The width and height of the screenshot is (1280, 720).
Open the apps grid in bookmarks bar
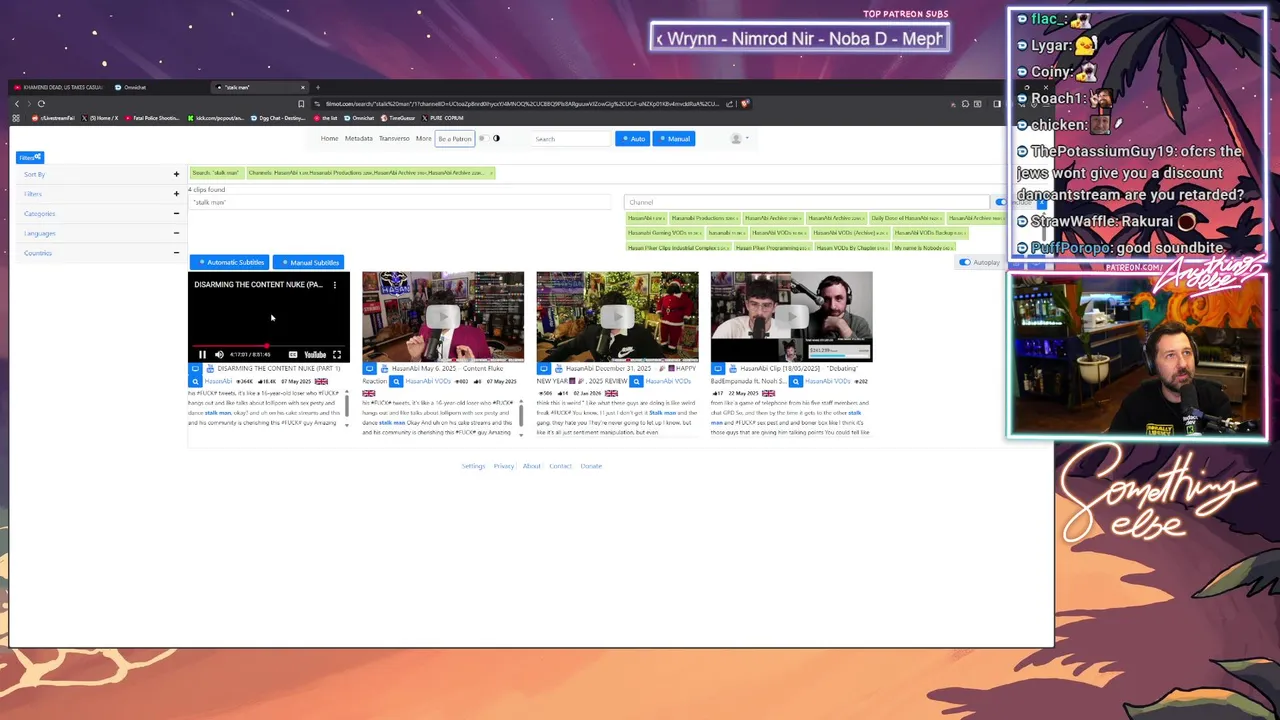(x=15, y=118)
